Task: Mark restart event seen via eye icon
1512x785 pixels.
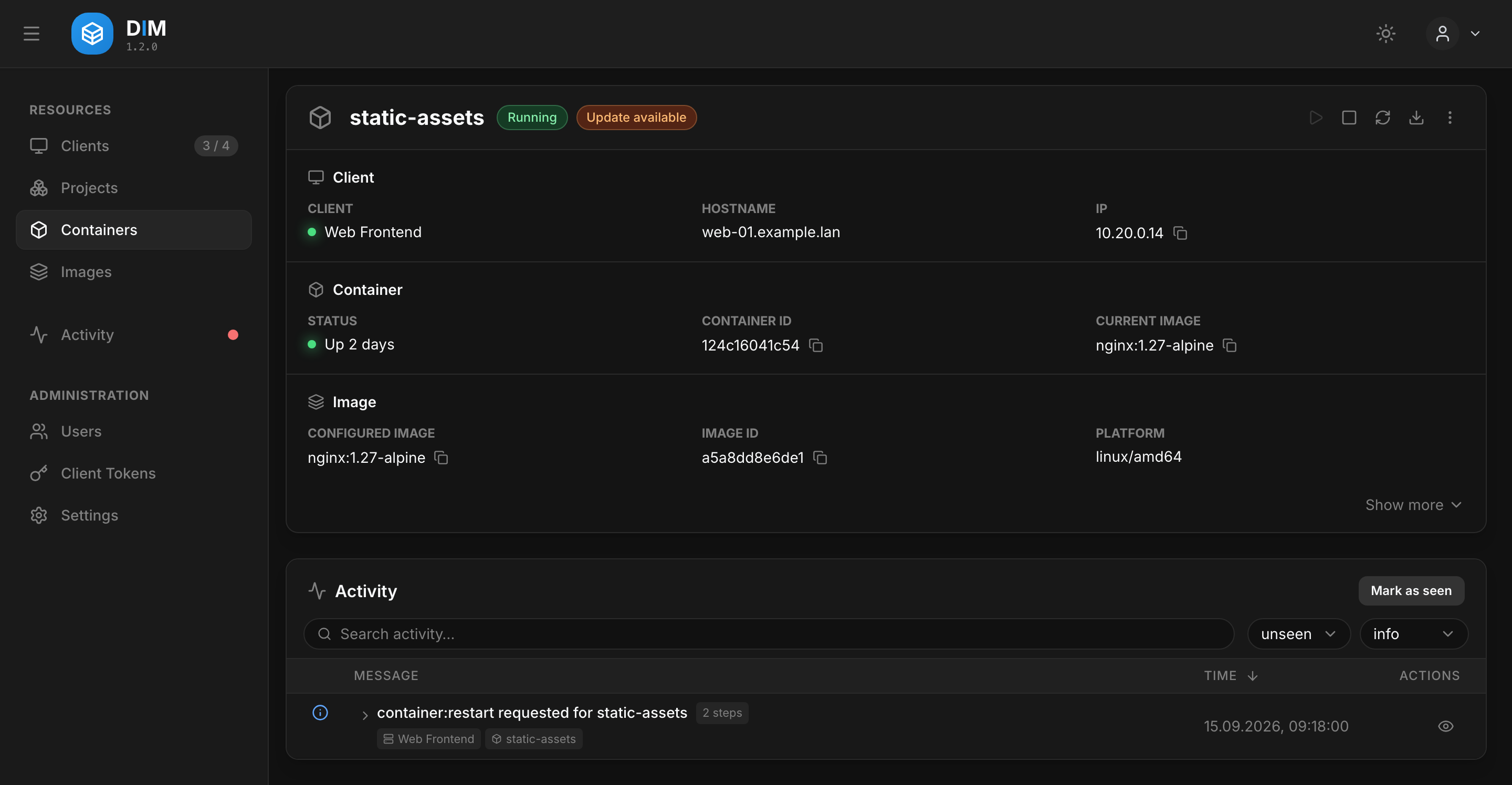Action: click(x=1446, y=726)
